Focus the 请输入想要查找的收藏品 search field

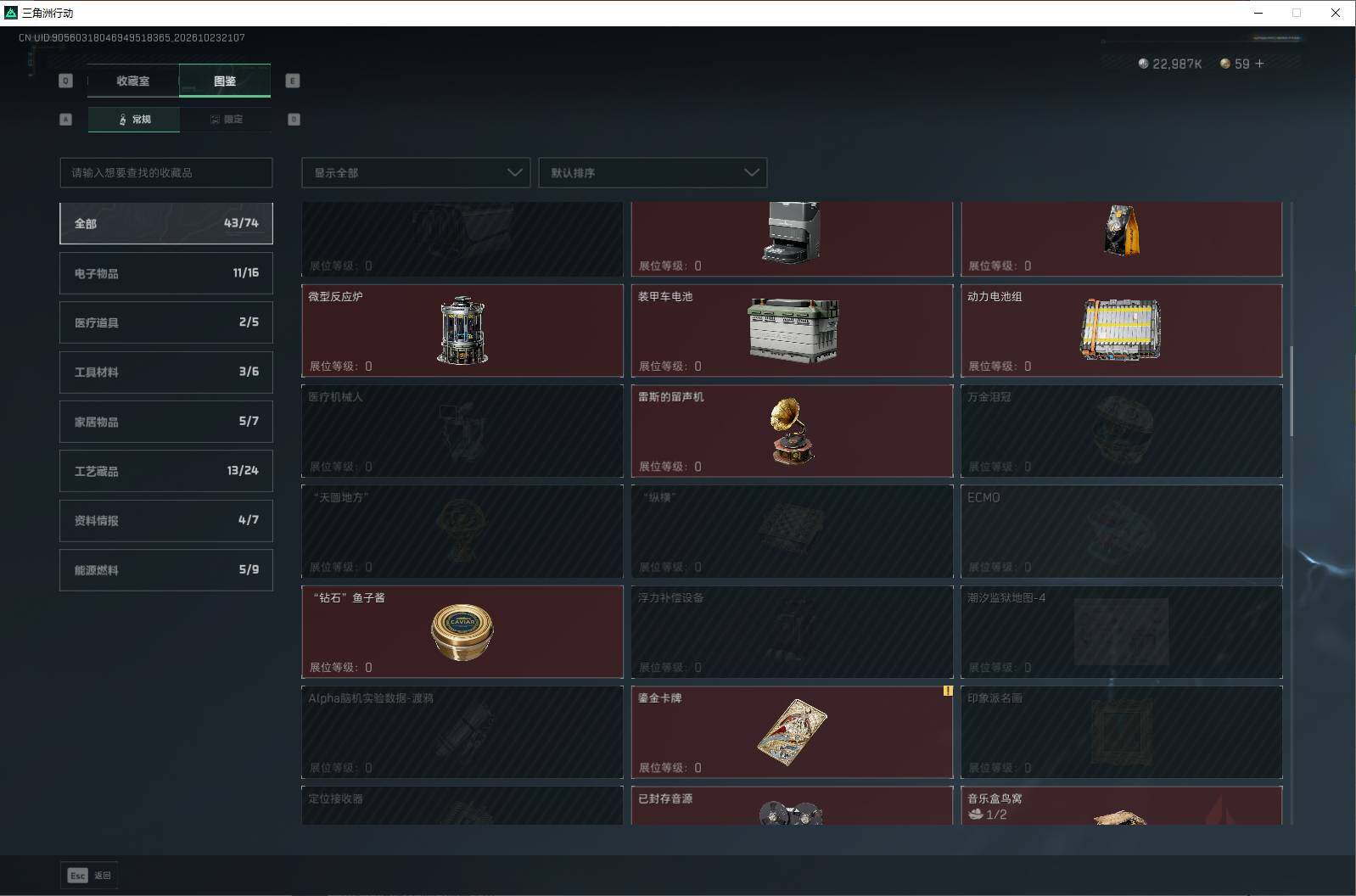coord(166,173)
